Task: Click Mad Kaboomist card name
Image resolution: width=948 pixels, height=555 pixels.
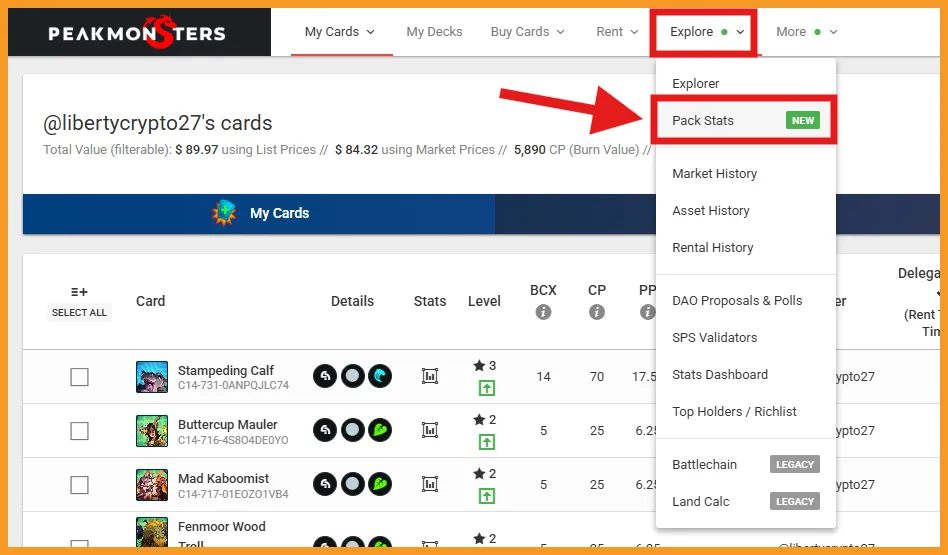Action: click(x=223, y=478)
